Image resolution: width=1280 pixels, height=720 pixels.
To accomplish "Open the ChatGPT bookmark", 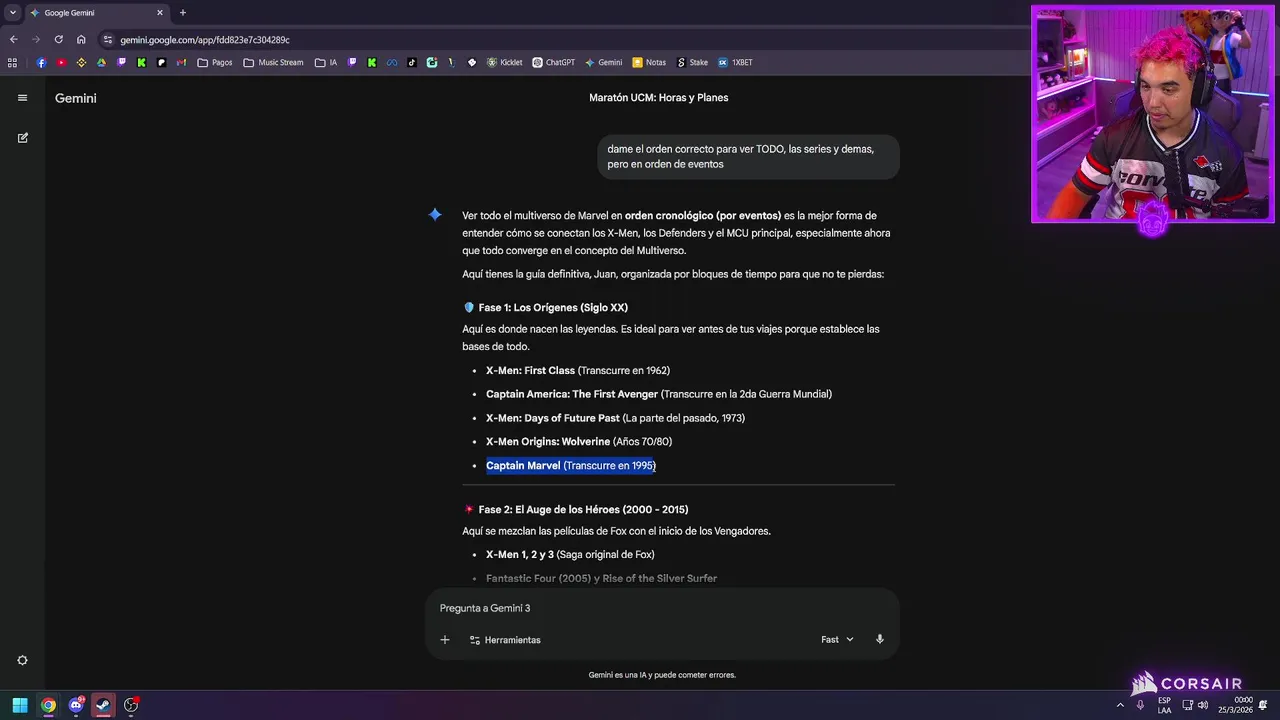I will 553,62.
